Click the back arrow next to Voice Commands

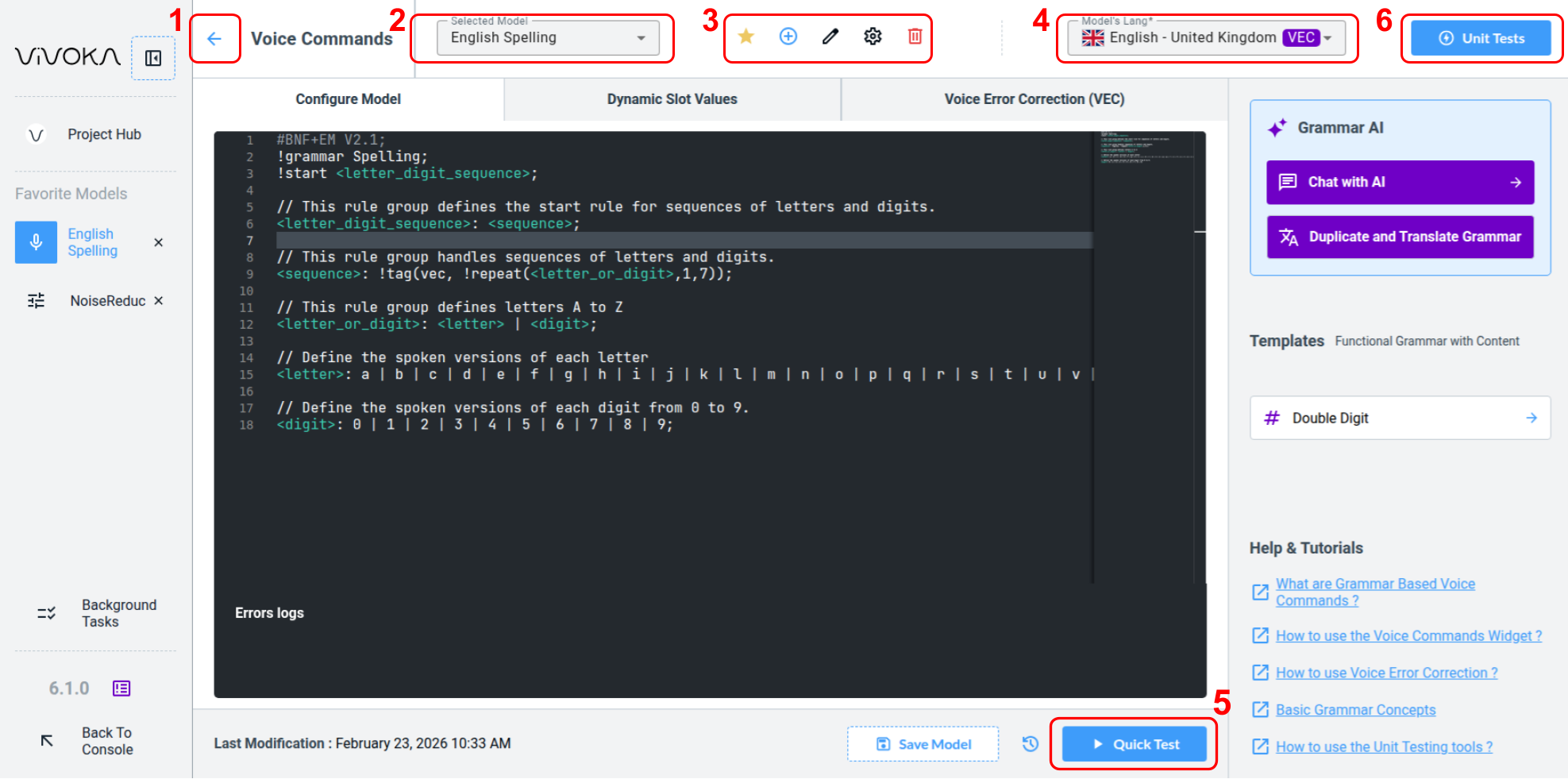pyautogui.click(x=214, y=38)
